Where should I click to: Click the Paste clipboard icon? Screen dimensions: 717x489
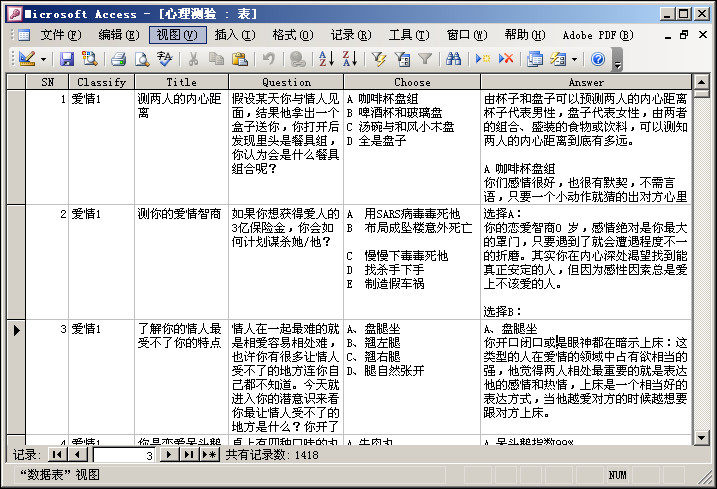coord(240,59)
